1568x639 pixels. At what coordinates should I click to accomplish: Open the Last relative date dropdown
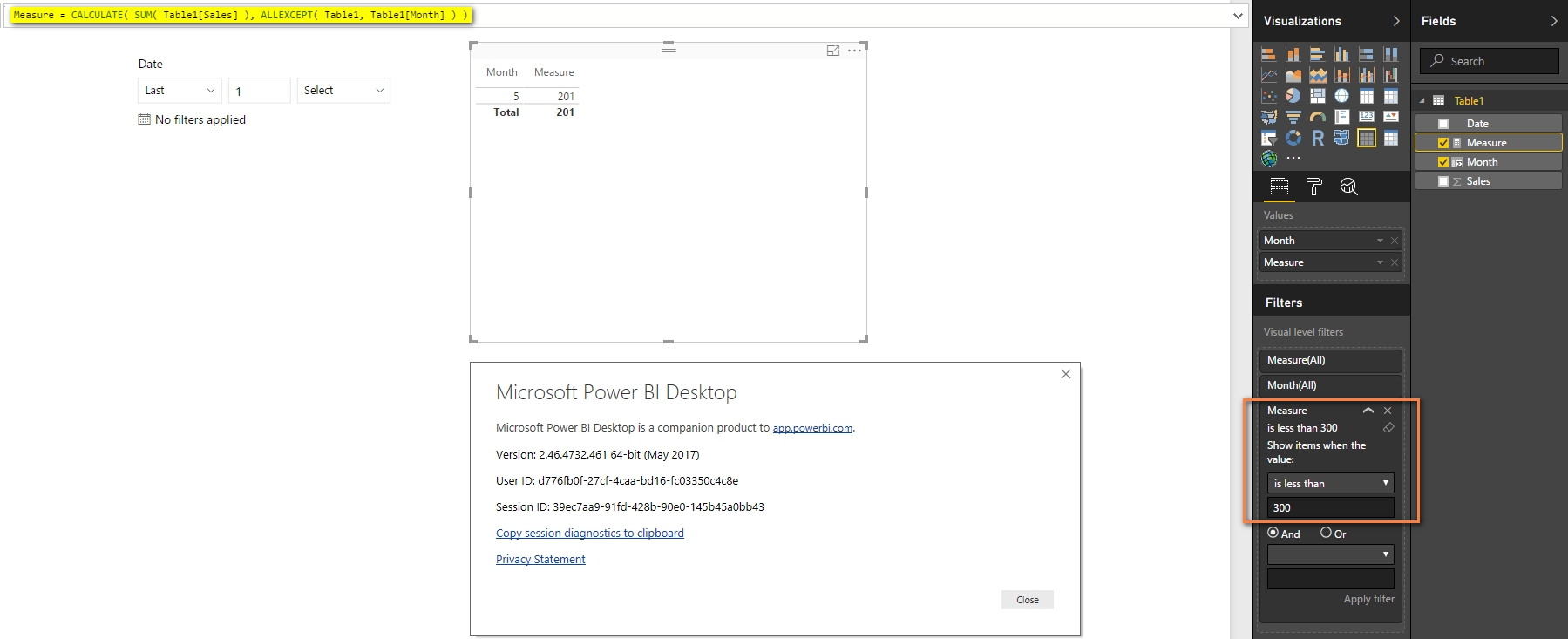pyautogui.click(x=180, y=91)
